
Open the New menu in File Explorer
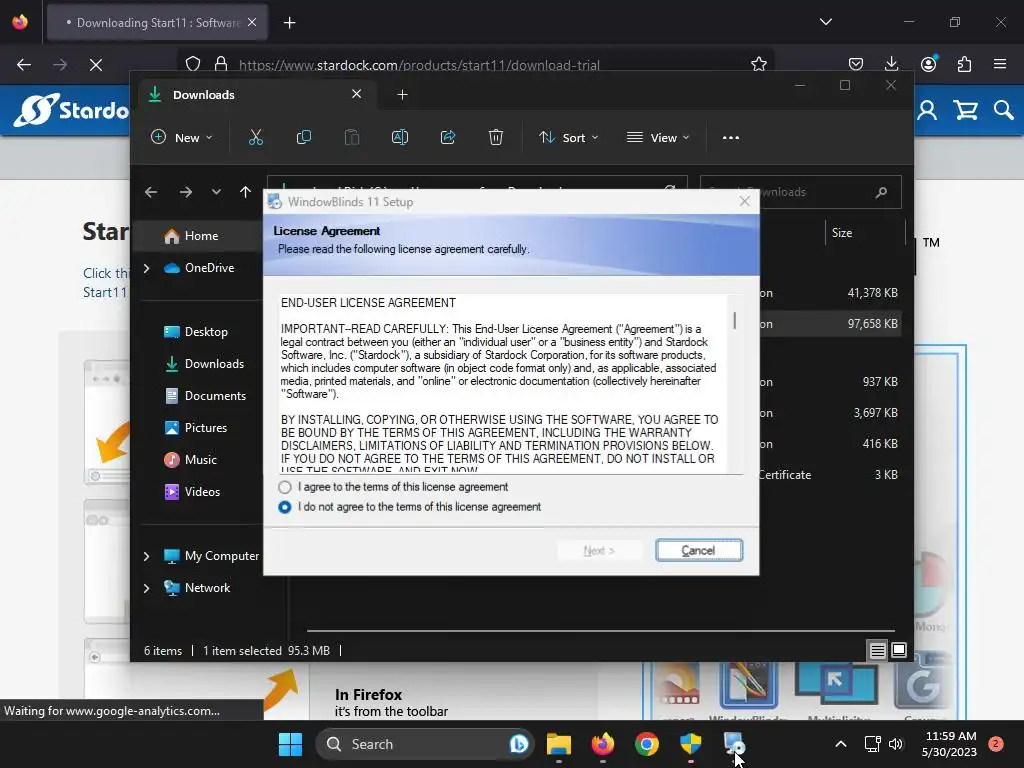tap(182, 138)
